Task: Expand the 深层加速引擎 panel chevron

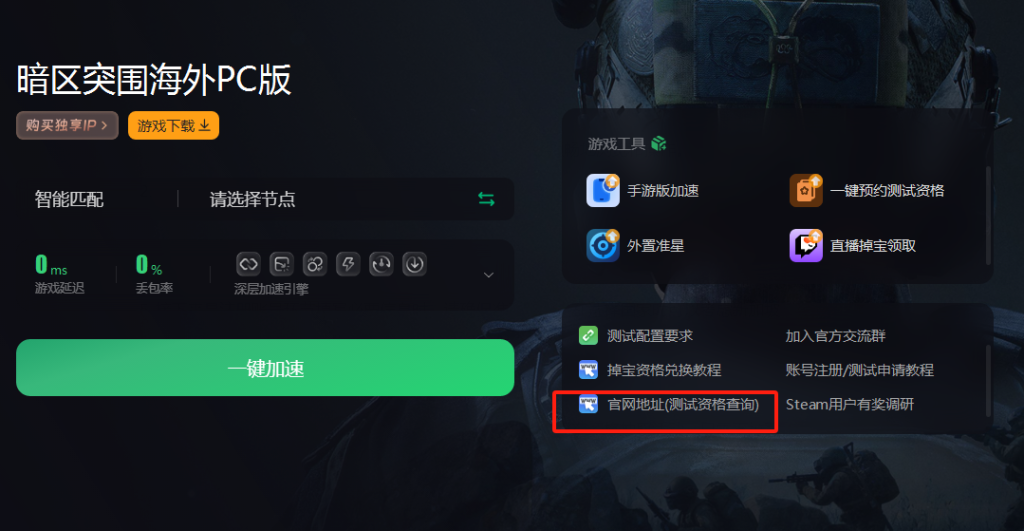Action: click(488, 275)
